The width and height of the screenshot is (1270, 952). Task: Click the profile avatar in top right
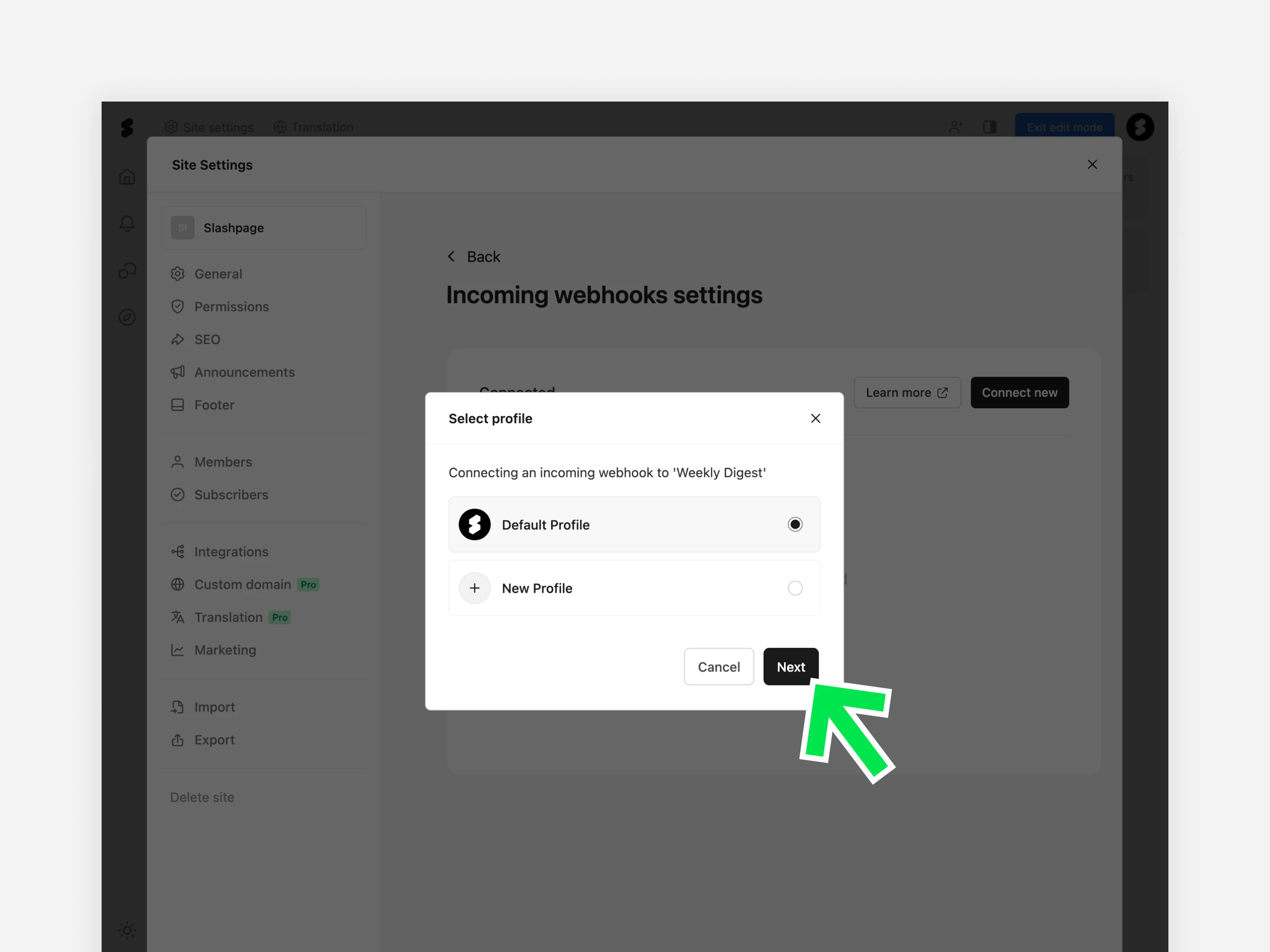1140,127
